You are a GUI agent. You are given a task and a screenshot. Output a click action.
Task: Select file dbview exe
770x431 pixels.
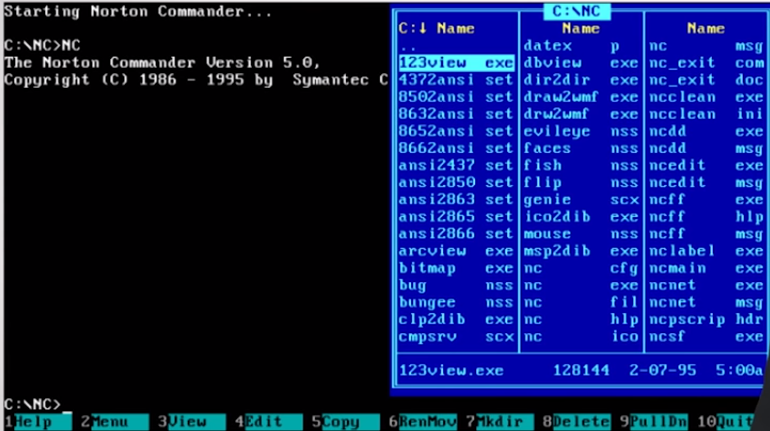pyautogui.click(x=581, y=63)
